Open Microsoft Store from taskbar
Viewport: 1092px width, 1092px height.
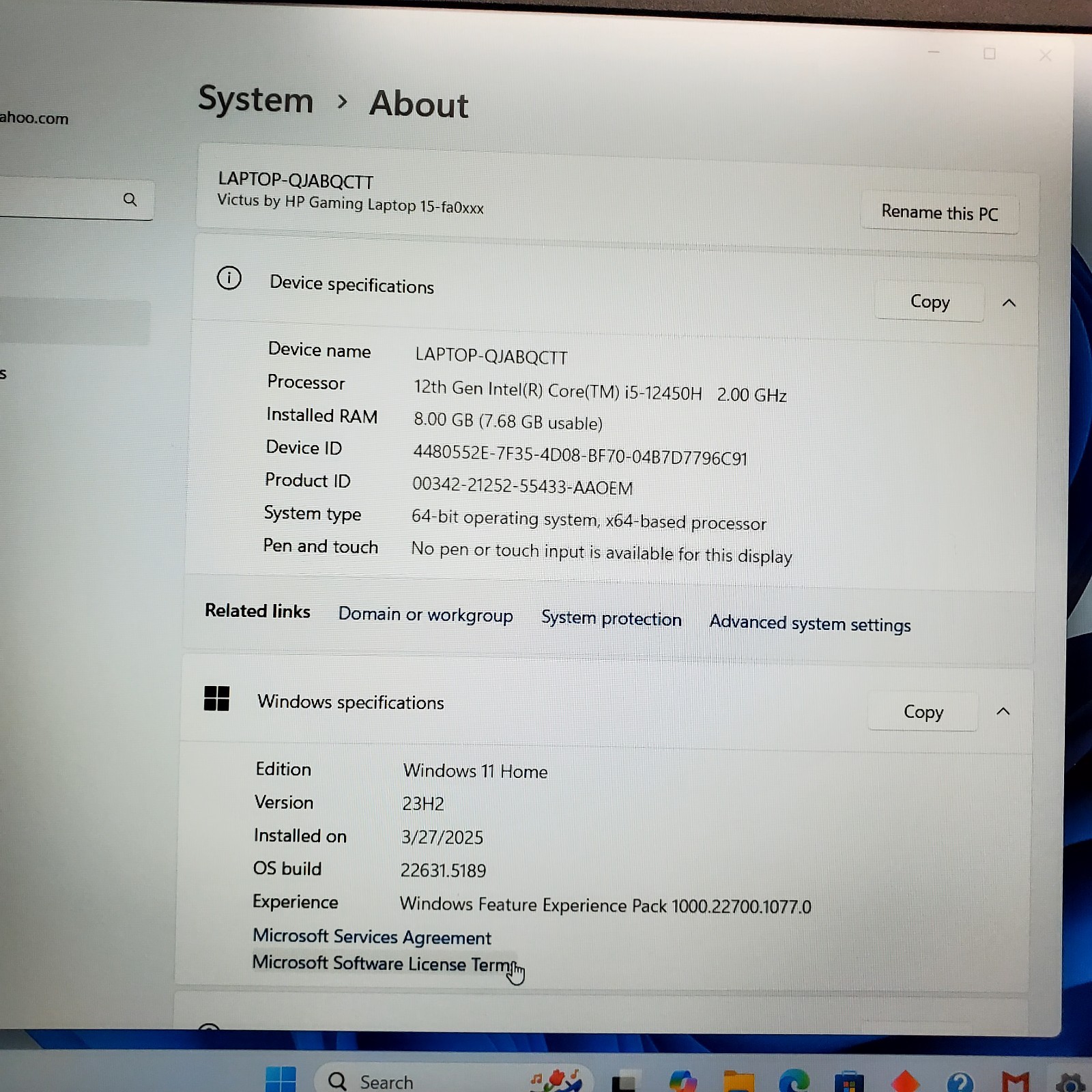click(849, 1082)
